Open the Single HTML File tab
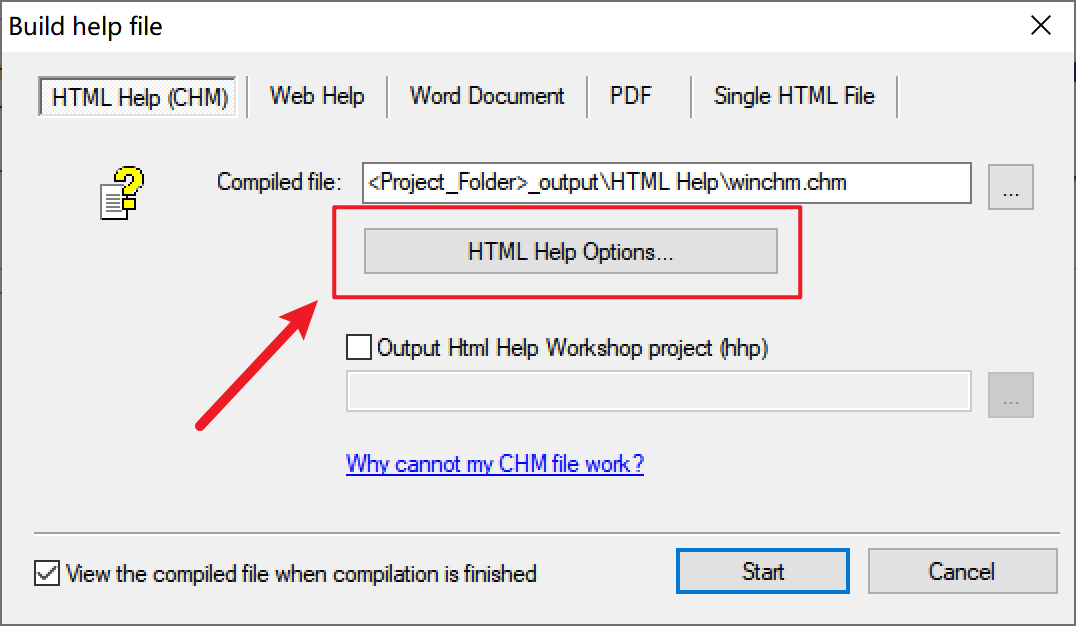 tap(794, 96)
